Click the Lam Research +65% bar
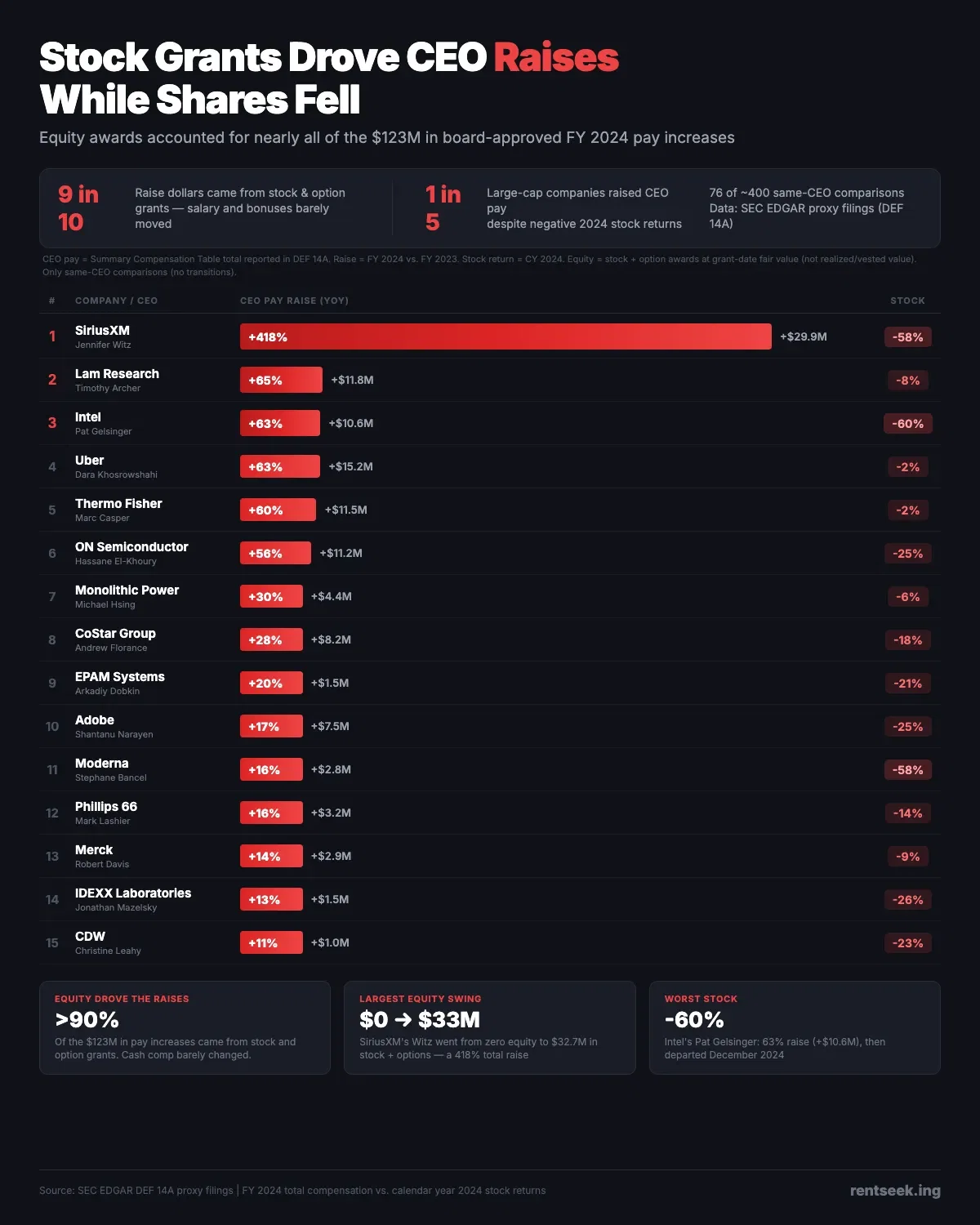This screenshot has width=980, height=1225. pos(281,380)
